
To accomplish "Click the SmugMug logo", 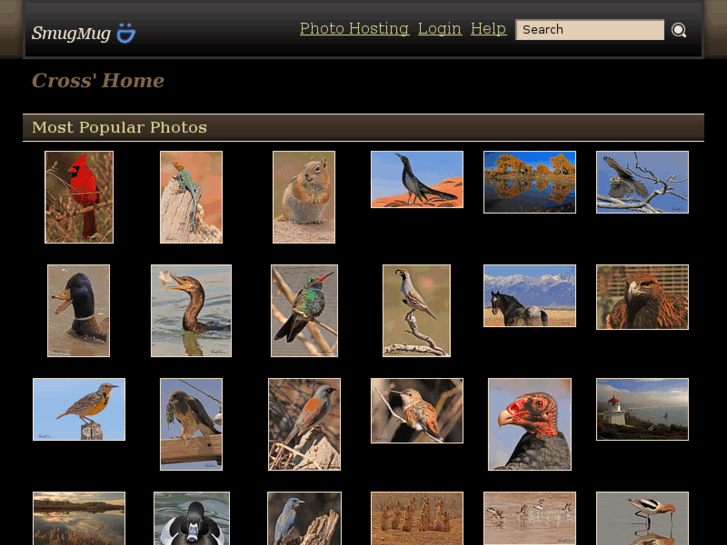I will 83,33.
